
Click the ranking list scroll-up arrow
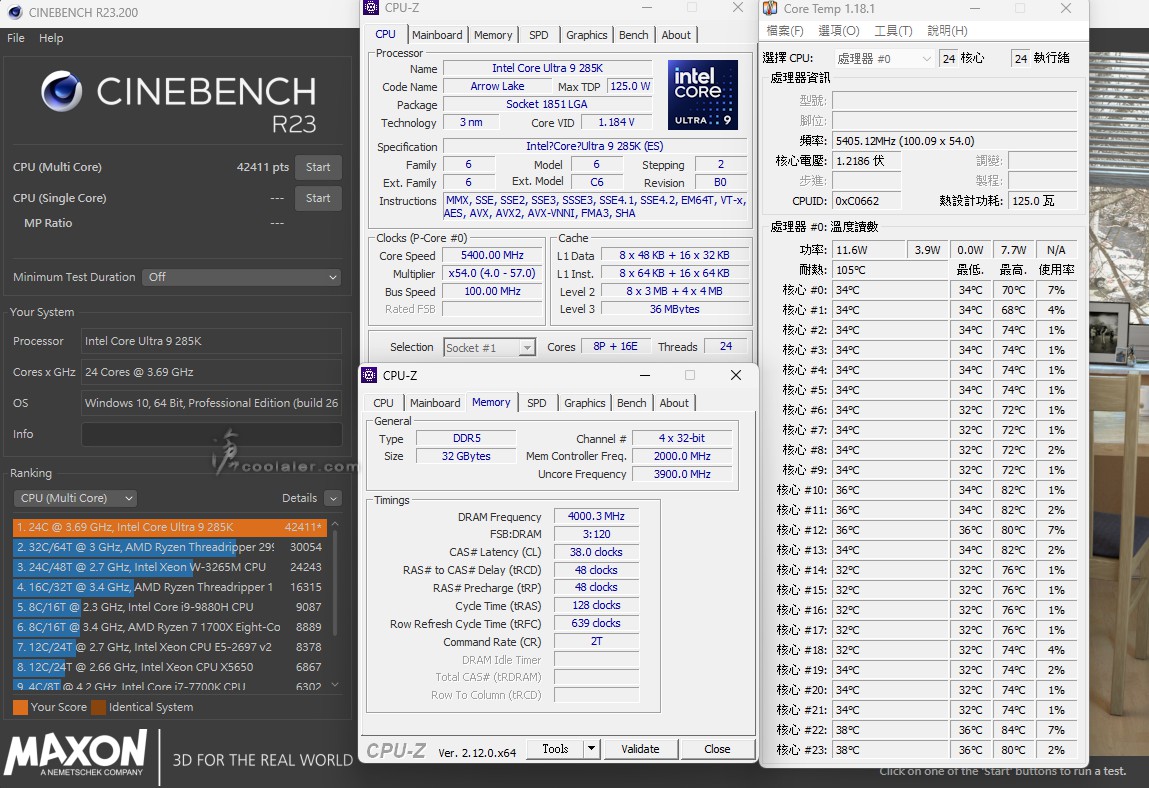[336, 524]
